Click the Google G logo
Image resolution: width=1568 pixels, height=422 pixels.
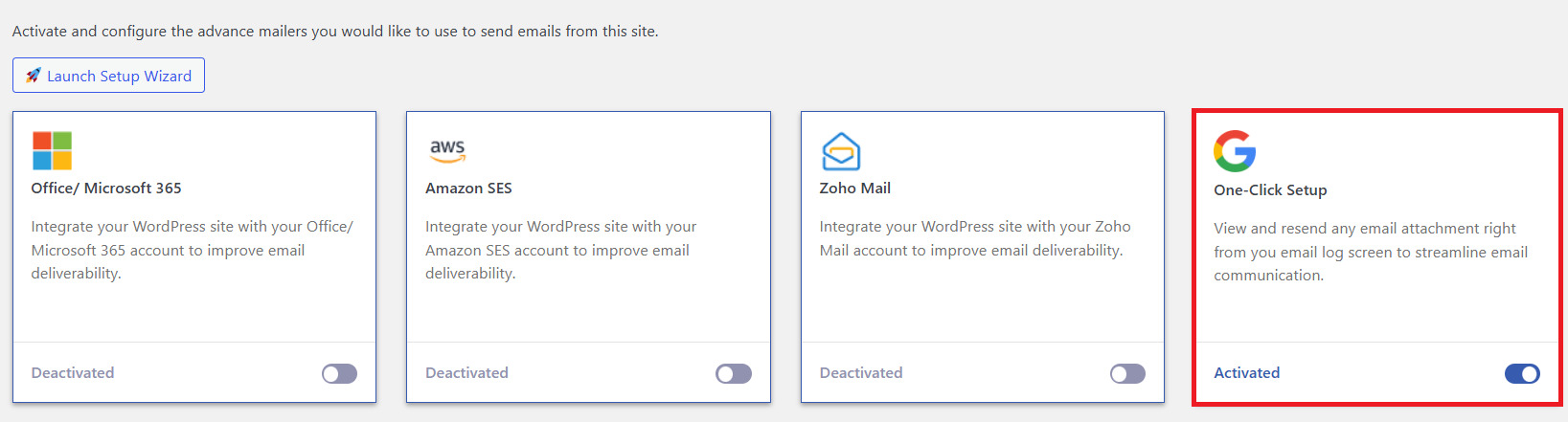click(x=1235, y=151)
